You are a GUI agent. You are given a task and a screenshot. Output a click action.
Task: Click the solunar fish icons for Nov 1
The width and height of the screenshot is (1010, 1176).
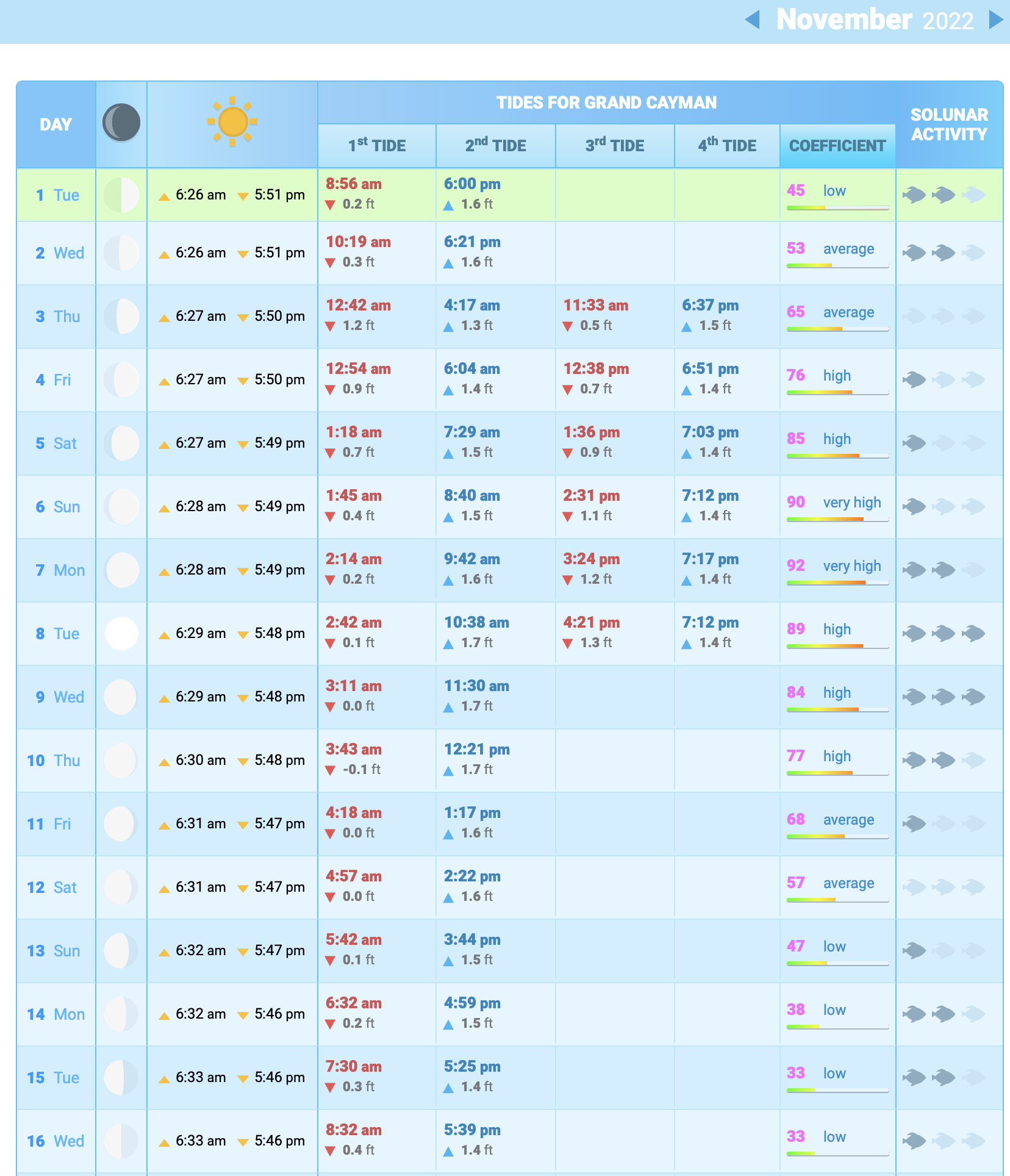pos(944,195)
